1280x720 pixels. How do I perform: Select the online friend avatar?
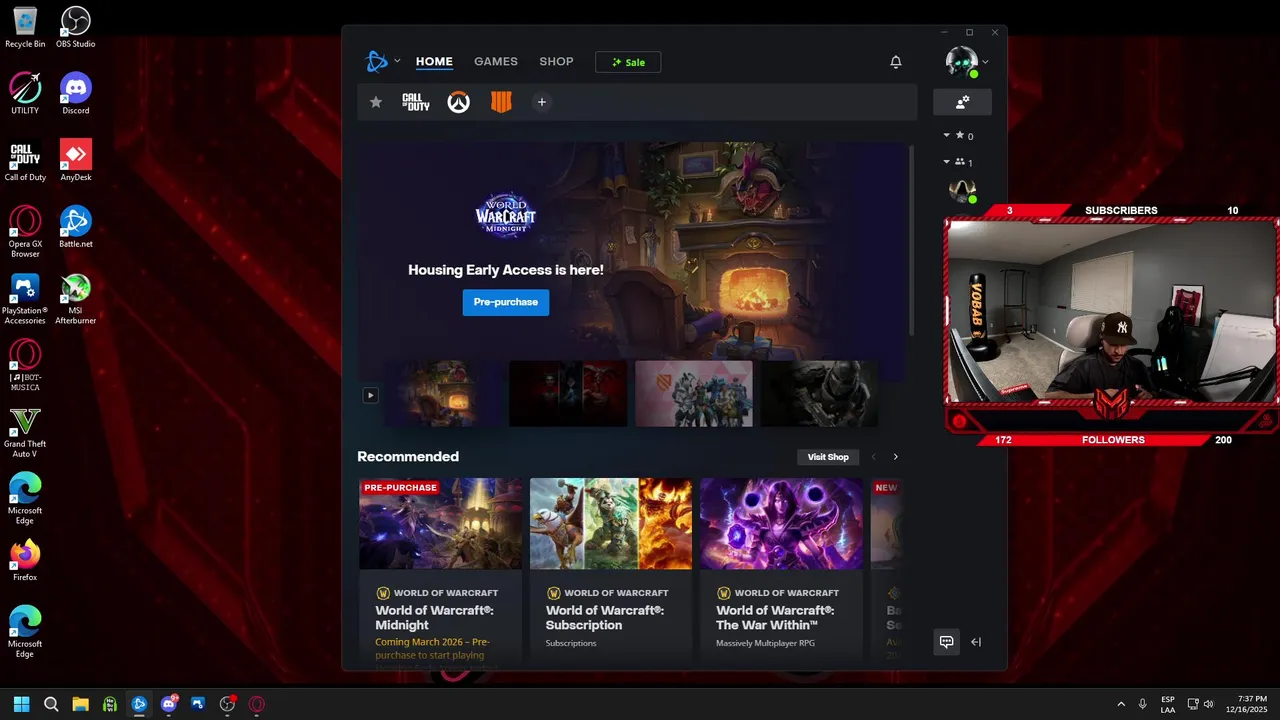(x=962, y=190)
